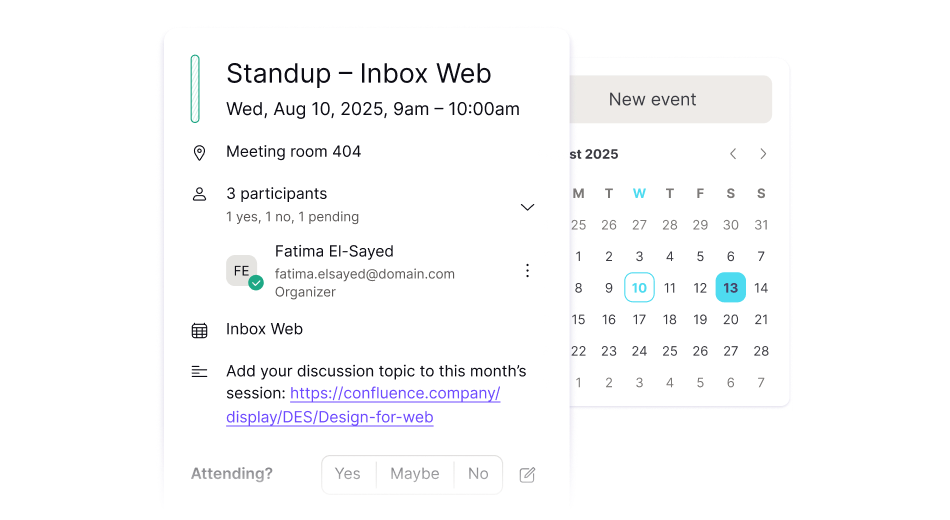This screenshot has width=950, height=520.
Task: Click the location pin icon
Action: point(199,152)
